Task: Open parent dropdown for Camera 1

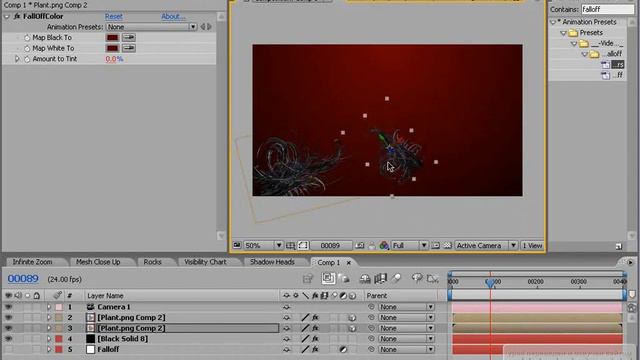Action: 406,307
